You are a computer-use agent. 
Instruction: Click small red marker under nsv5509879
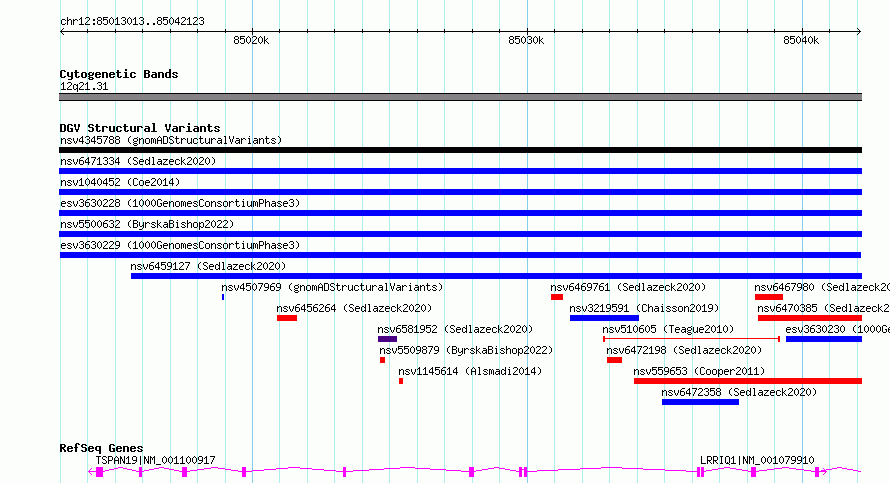[383, 360]
